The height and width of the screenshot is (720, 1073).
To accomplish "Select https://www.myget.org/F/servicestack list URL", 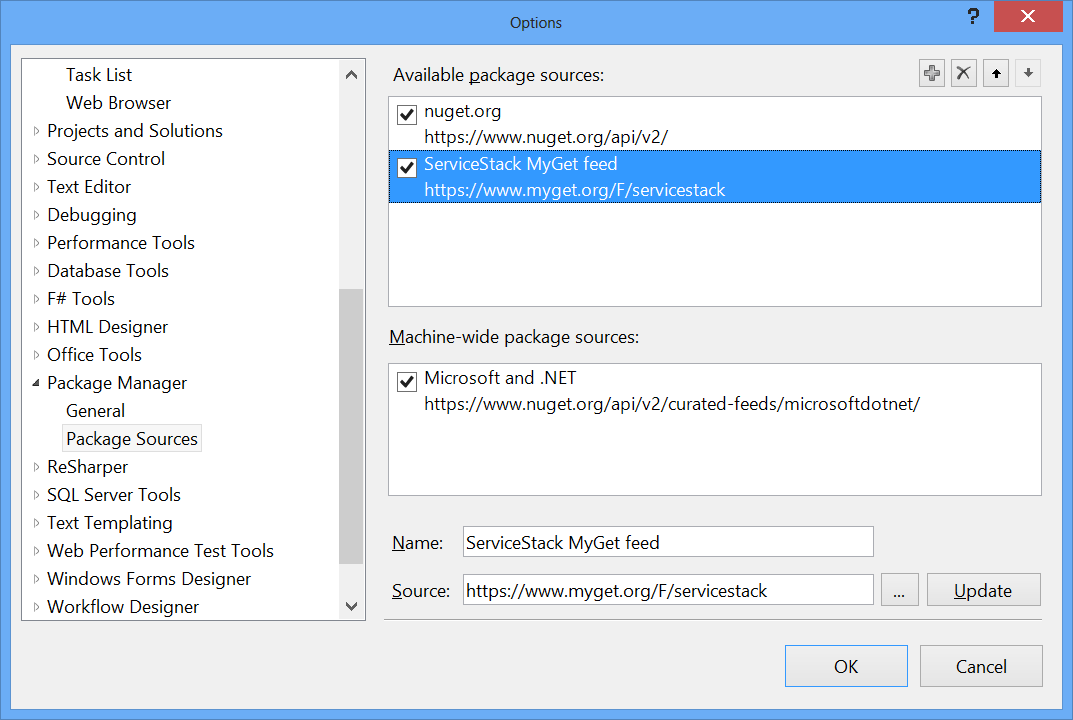I will coord(574,190).
